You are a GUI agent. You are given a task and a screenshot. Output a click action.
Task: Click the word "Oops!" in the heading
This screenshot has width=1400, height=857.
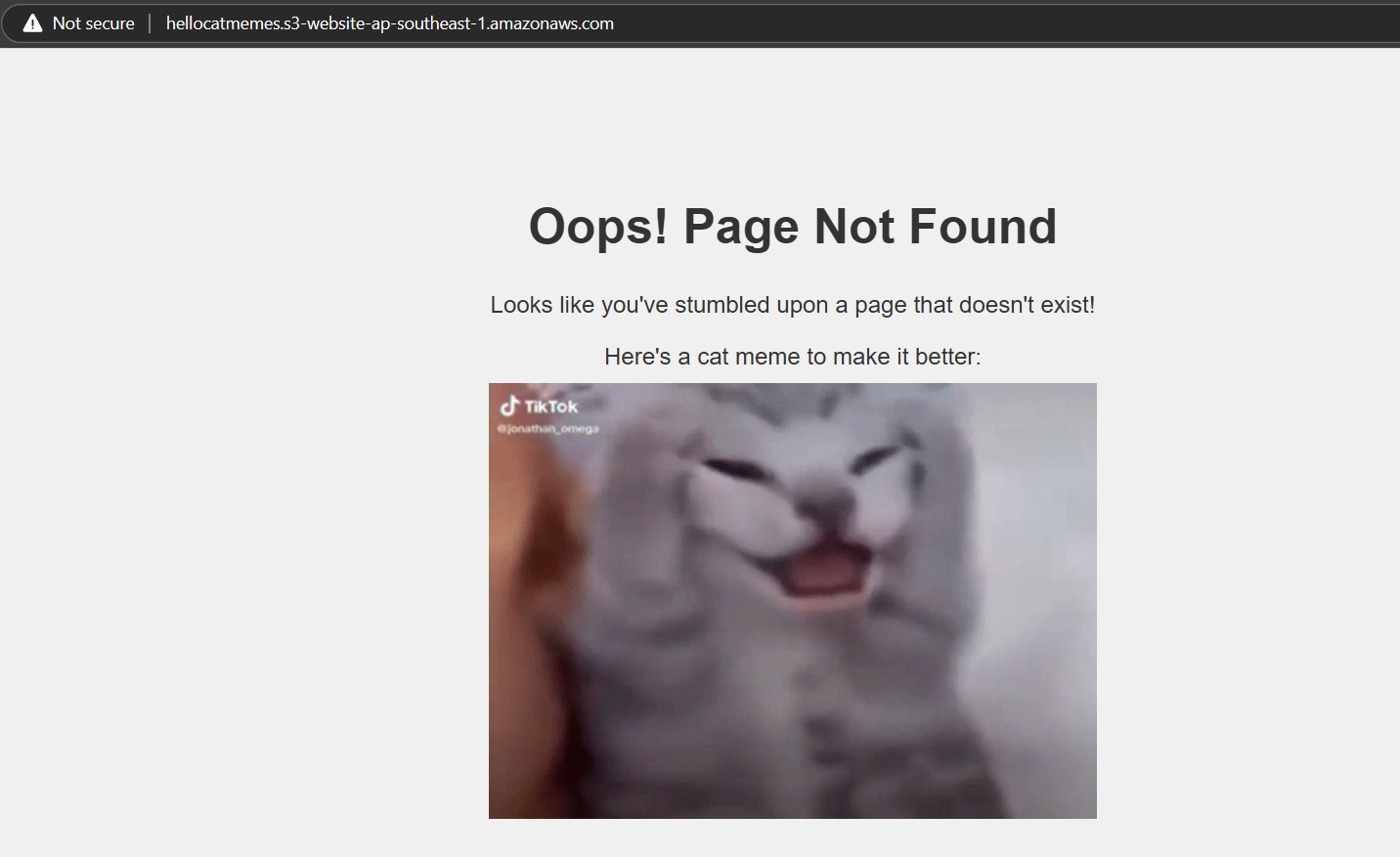(x=598, y=227)
